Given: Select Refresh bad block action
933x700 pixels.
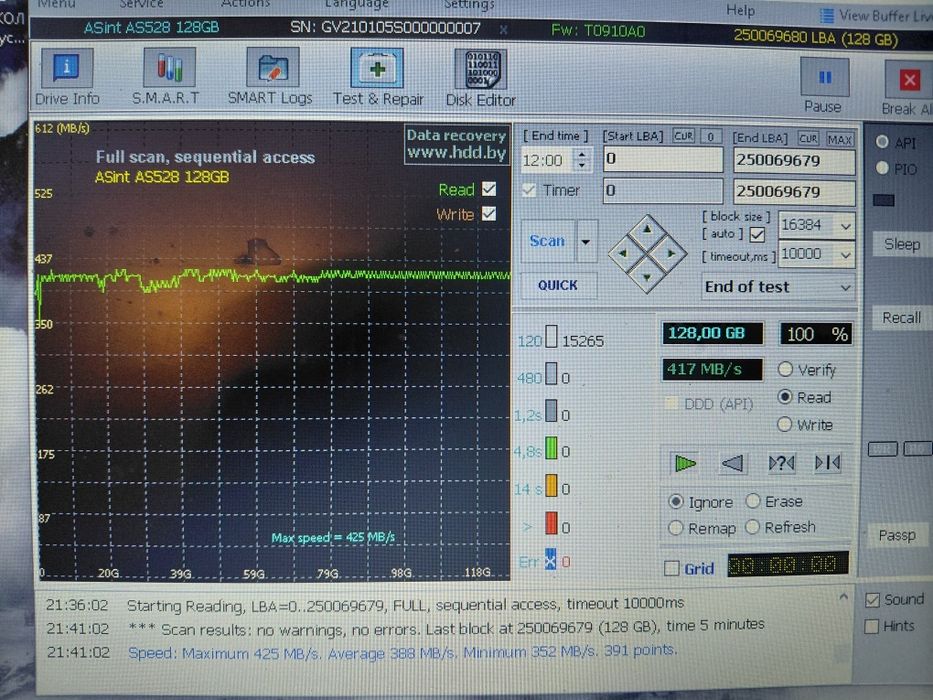Looking at the screenshot, I should (x=752, y=527).
